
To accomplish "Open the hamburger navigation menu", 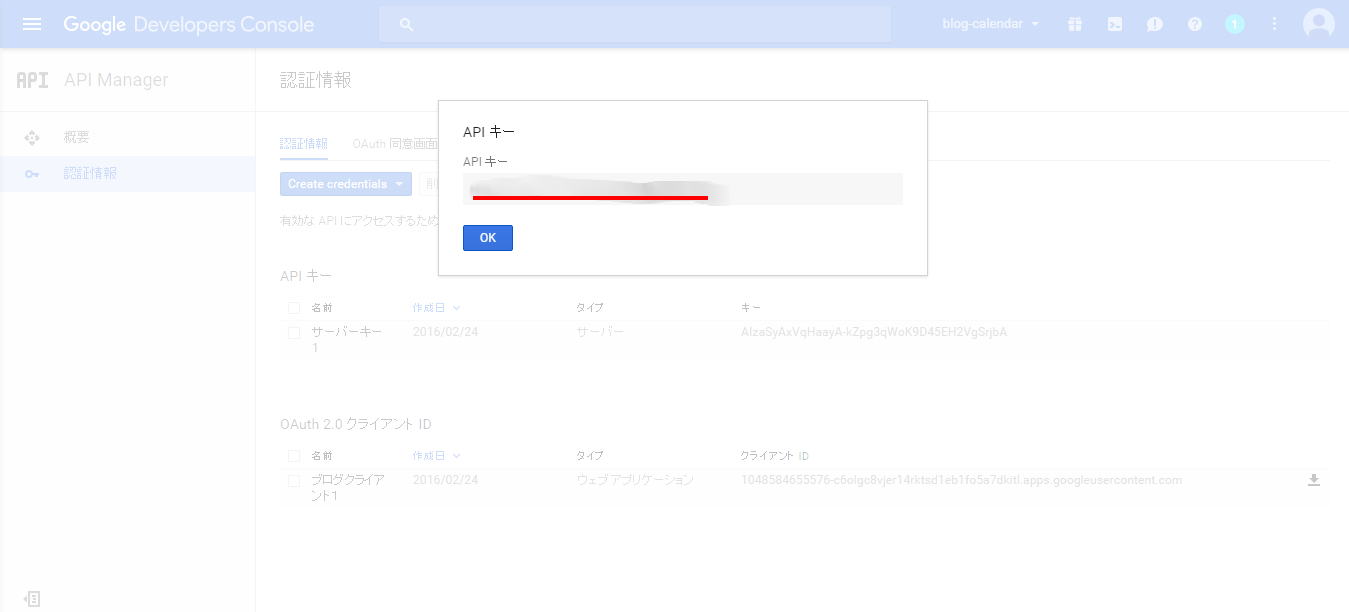I will tap(32, 24).
